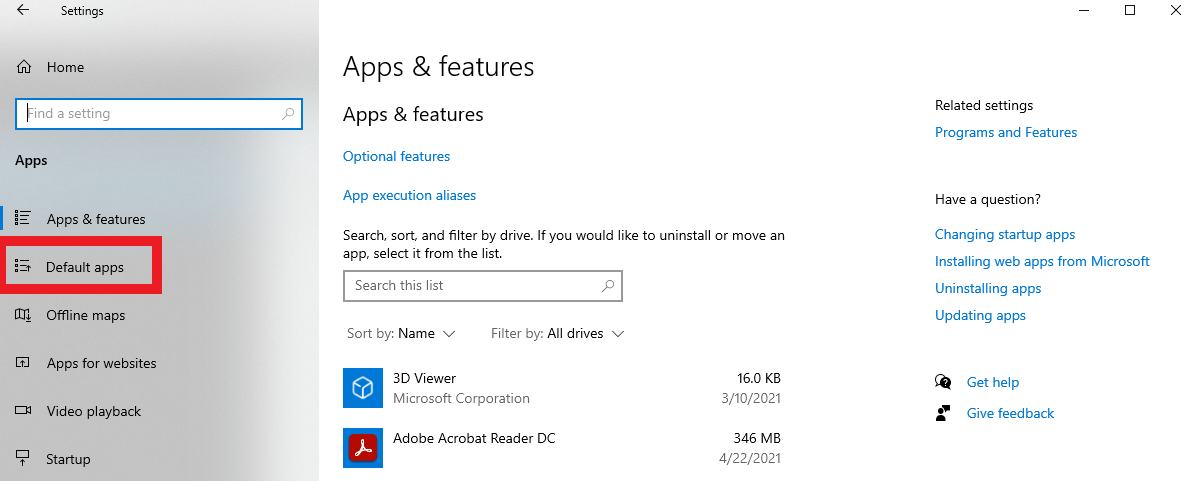Viewport: 1189px width, 481px height.
Task: Open Home settings page
Action: click(x=65, y=67)
